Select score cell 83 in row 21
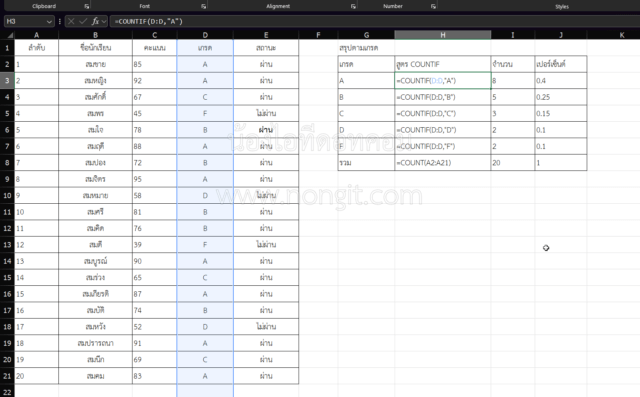The width and height of the screenshot is (640, 397). [154, 376]
